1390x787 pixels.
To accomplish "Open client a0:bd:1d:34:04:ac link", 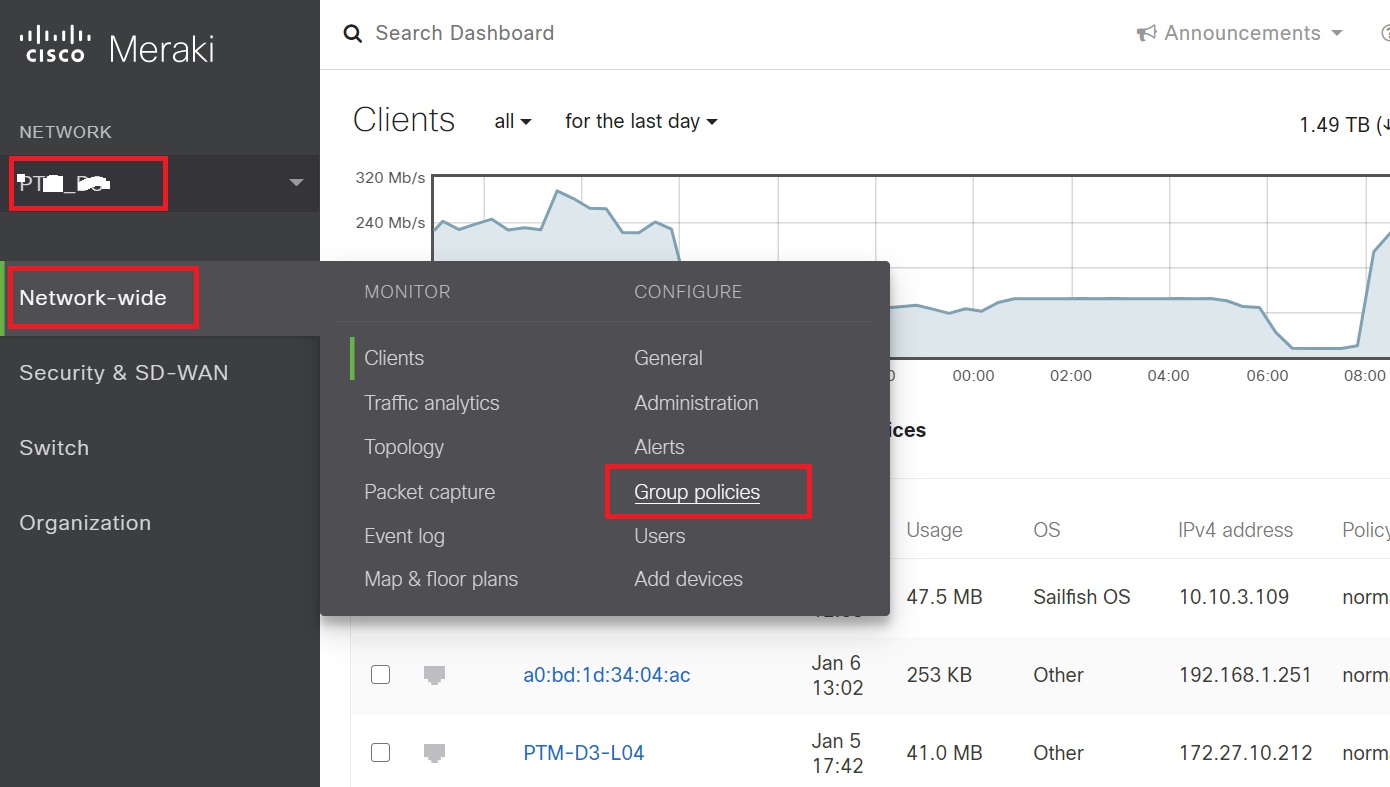I will (607, 675).
